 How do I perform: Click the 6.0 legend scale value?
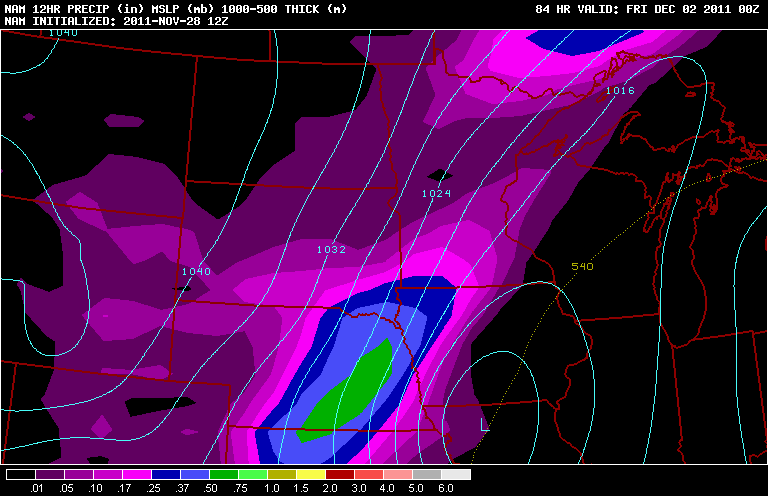(446, 488)
